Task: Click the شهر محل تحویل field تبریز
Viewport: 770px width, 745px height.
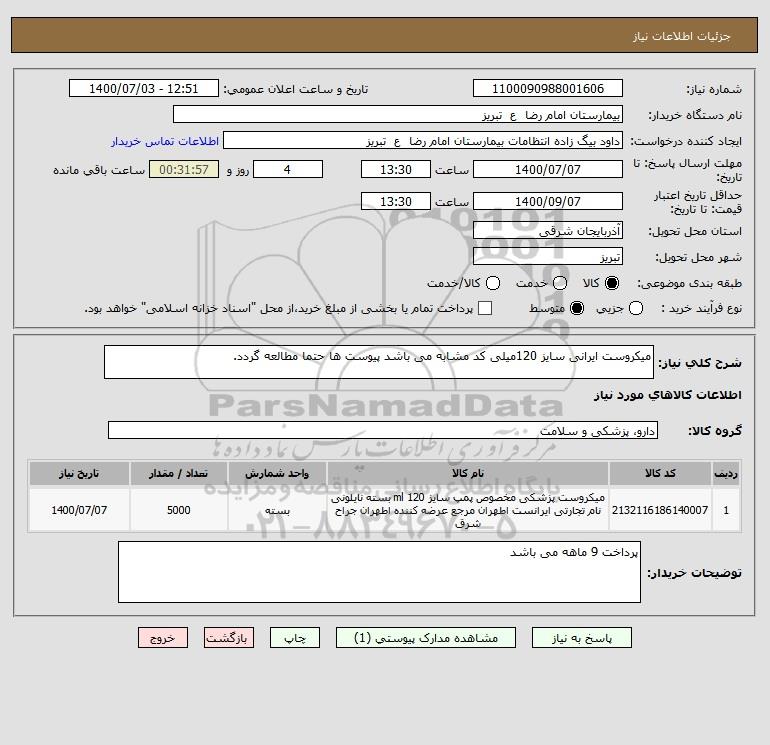Action: pyautogui.click(x=548, y=256)
